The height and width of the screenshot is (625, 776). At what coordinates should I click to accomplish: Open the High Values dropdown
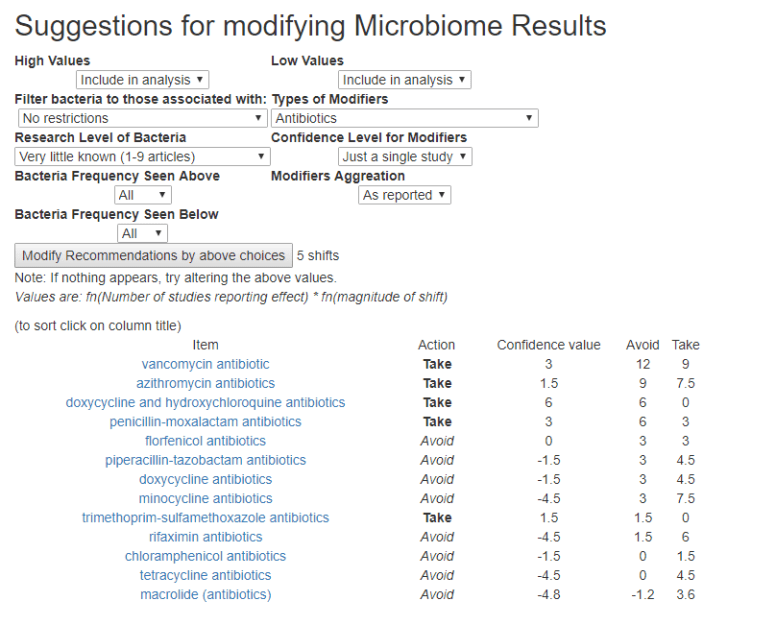coord(143,80)
